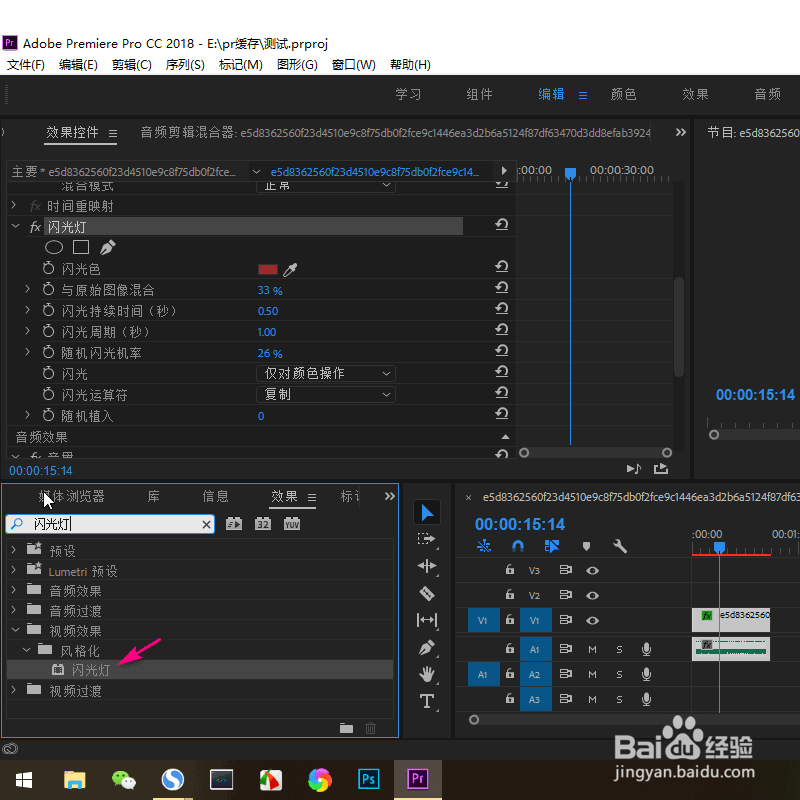Collapse the 闪光灯 effect section
The width and height of the screenshot is (800, 800).
pos(15,226)
